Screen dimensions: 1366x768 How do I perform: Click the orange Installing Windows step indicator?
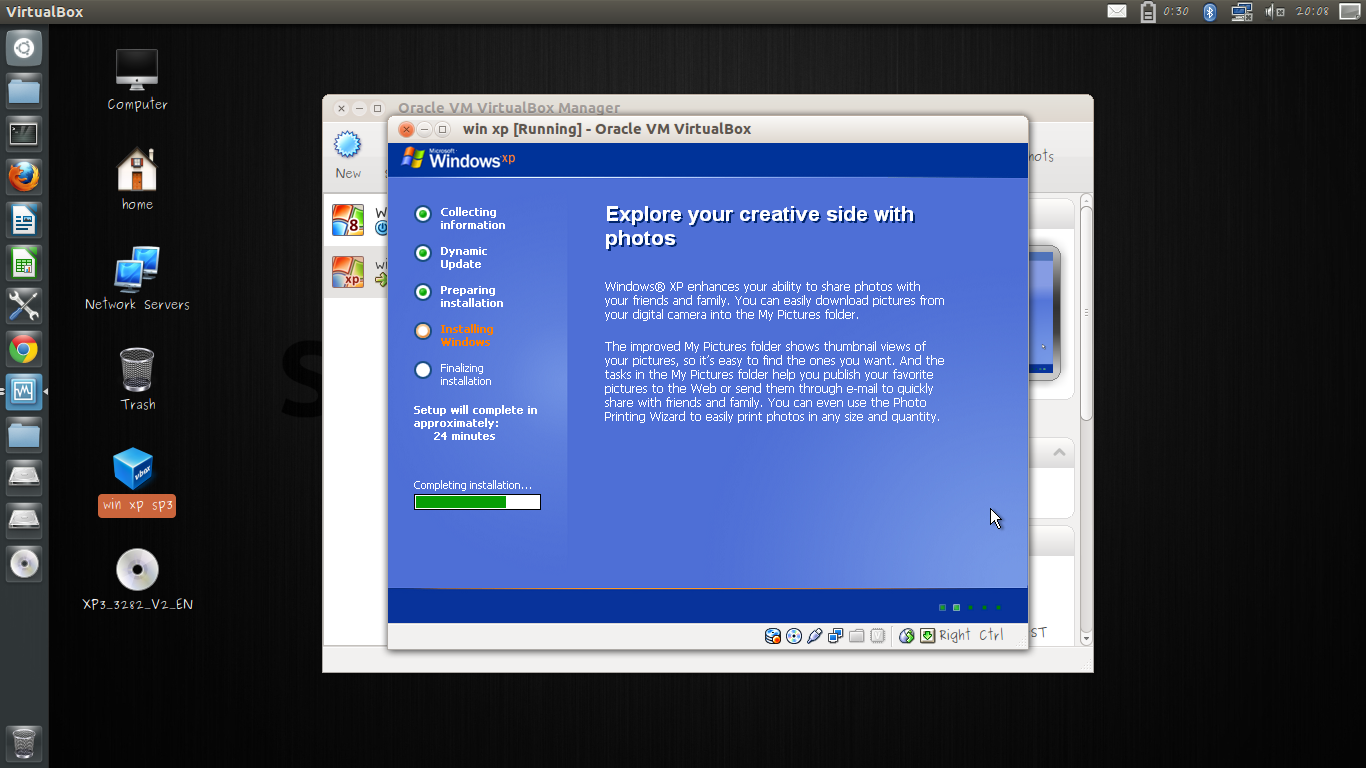click(x=423, y=331)
